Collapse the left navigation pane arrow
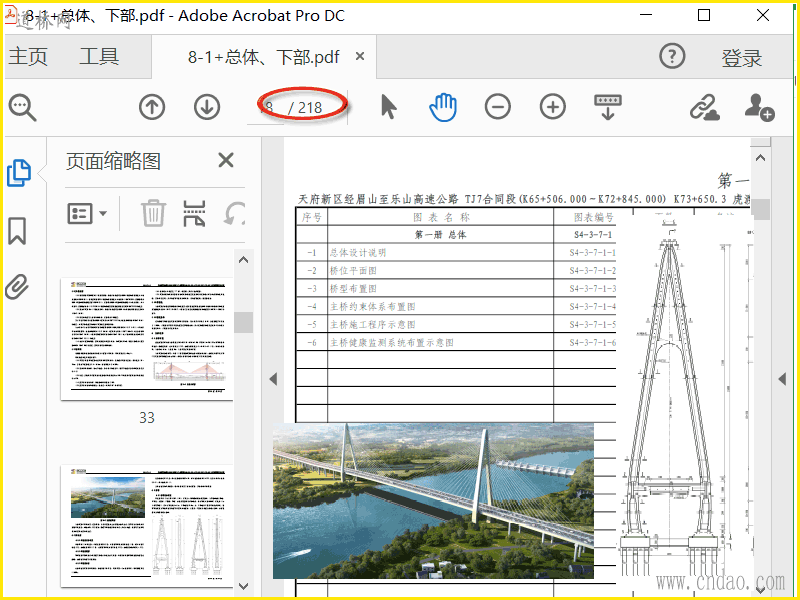 (273, 379)
